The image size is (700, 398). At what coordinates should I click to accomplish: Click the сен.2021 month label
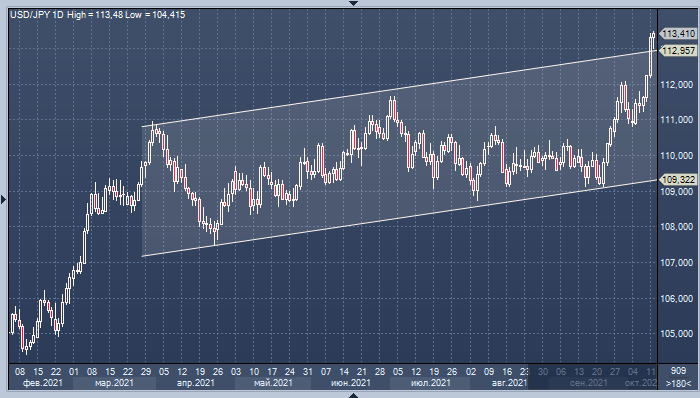[x=588, y=383]
